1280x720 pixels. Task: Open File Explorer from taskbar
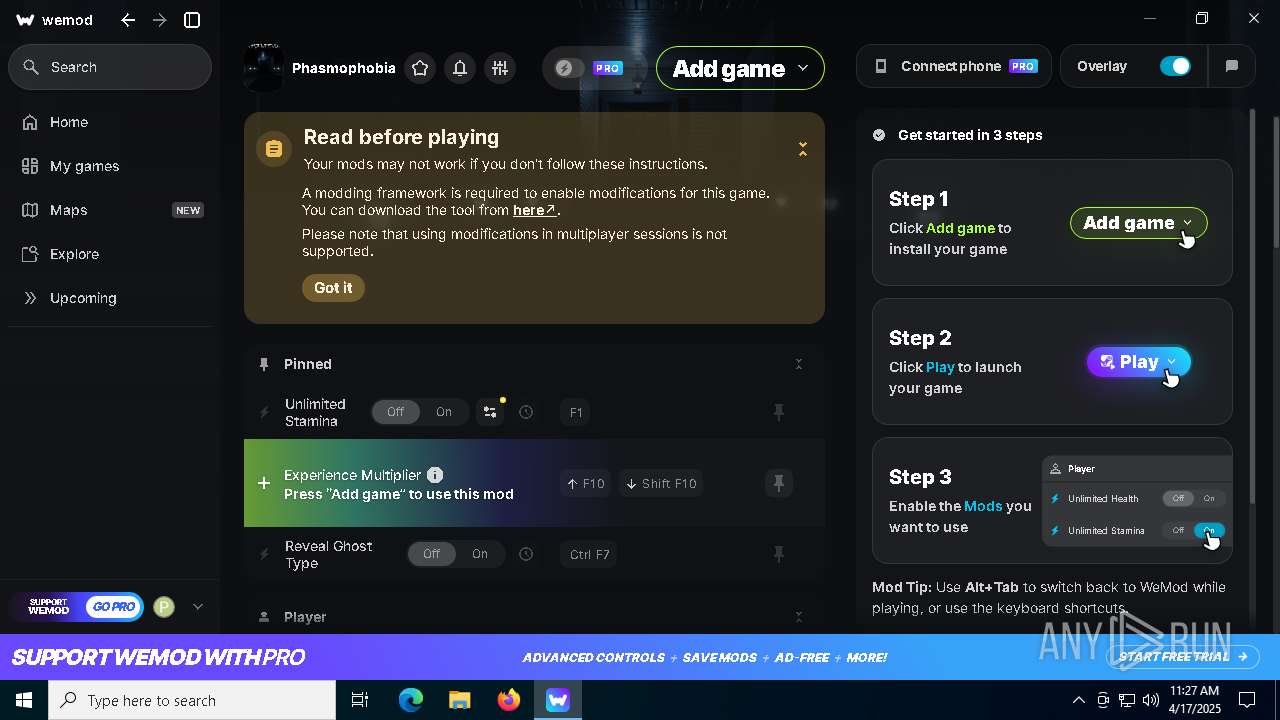pyautogui.click(x=459, y=700)
